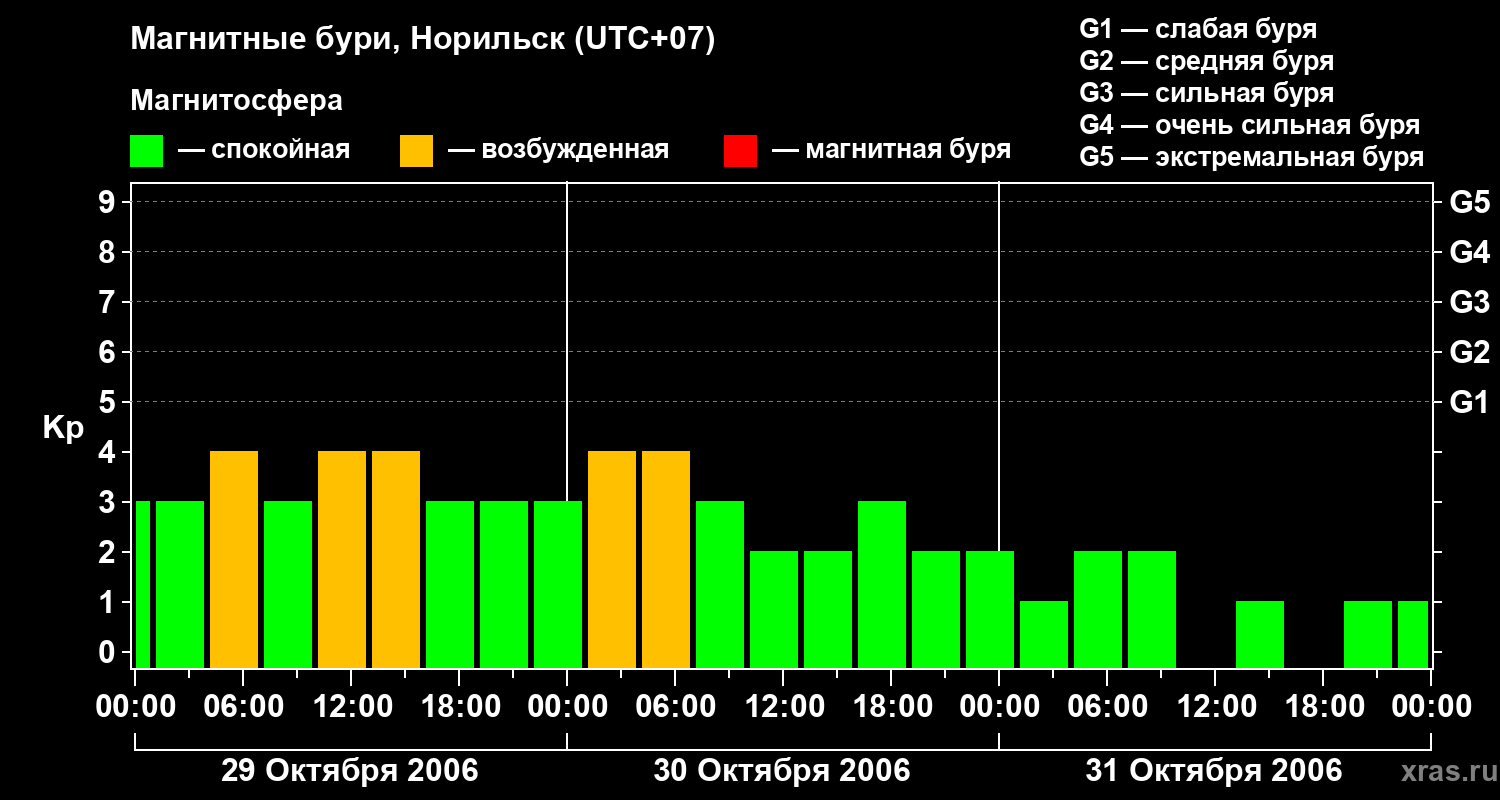Select the "G5 — экстремальная буря" legend line
The height and width of the screenshot is (800, 1500).
1251,158
